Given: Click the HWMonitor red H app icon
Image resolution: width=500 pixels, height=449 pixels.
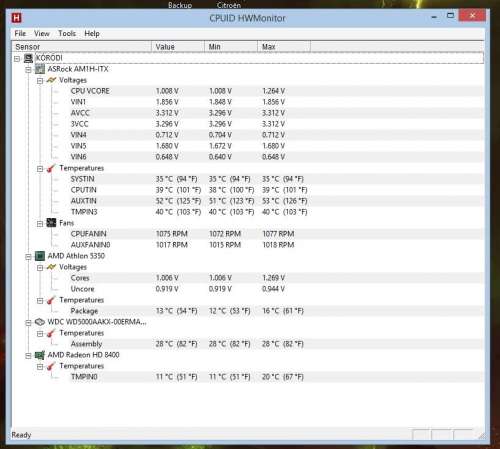Looking at the screenshot, I should click(x=16, y=18).
